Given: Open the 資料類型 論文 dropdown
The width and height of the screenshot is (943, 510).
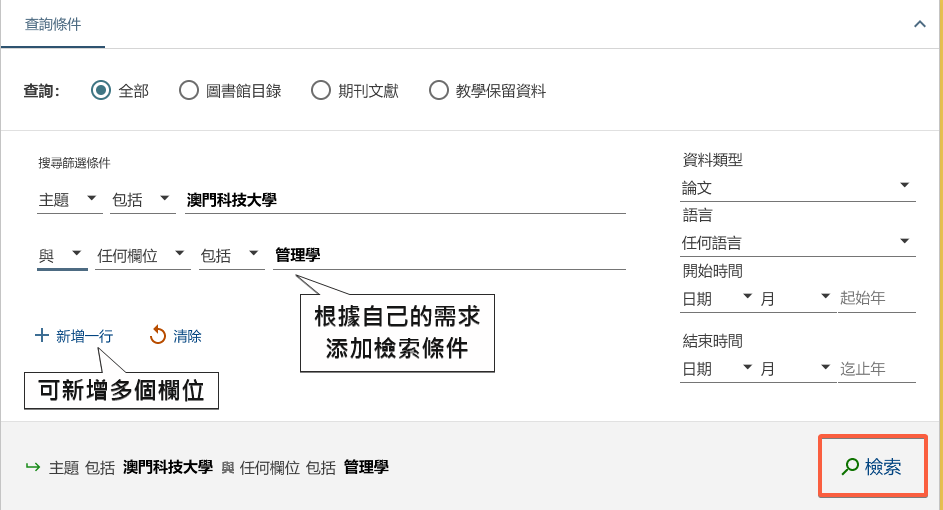Looking at the screenshot, I should 797,187.
